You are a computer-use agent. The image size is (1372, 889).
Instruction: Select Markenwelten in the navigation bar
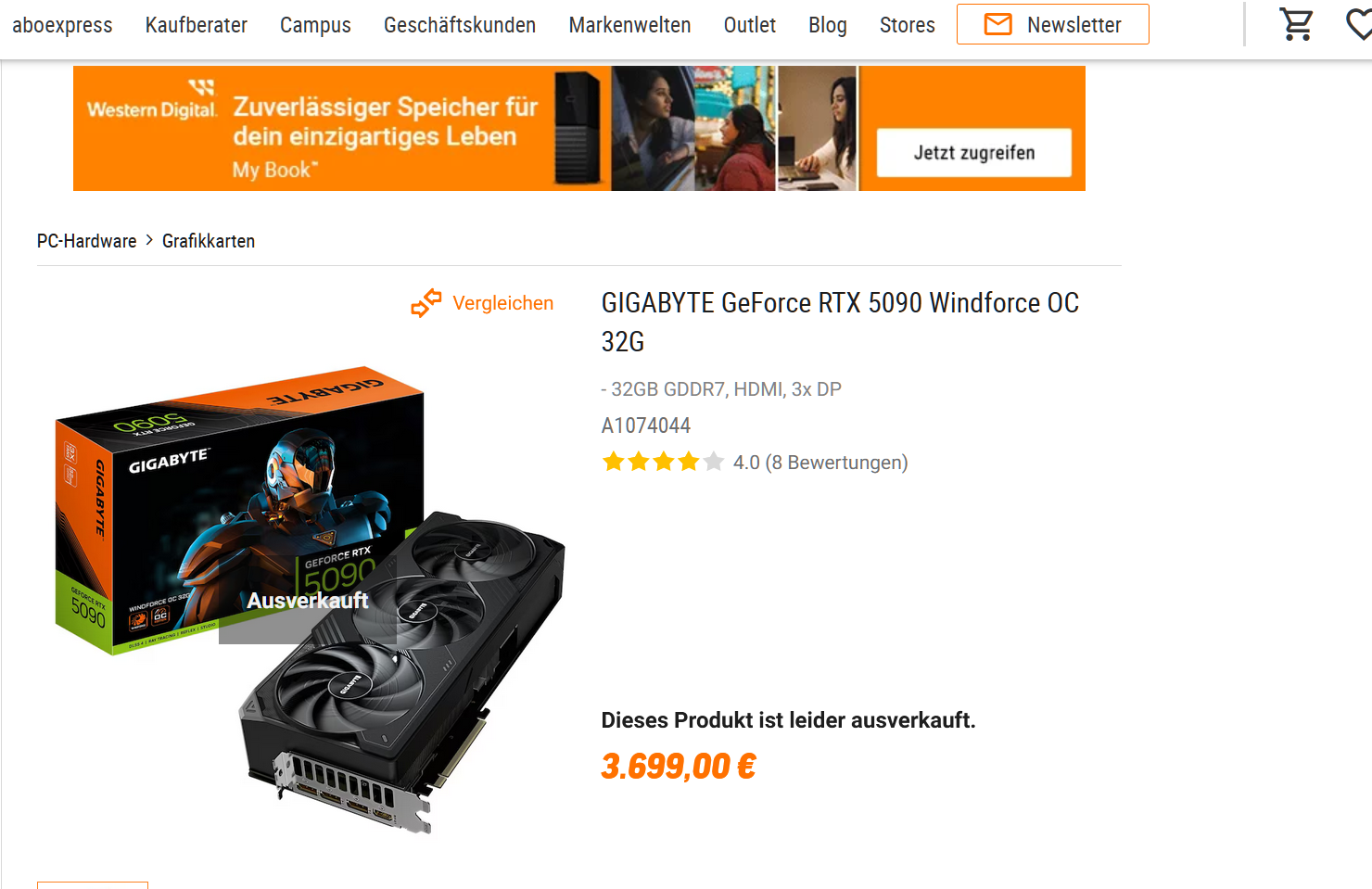[x=629, y=25]
